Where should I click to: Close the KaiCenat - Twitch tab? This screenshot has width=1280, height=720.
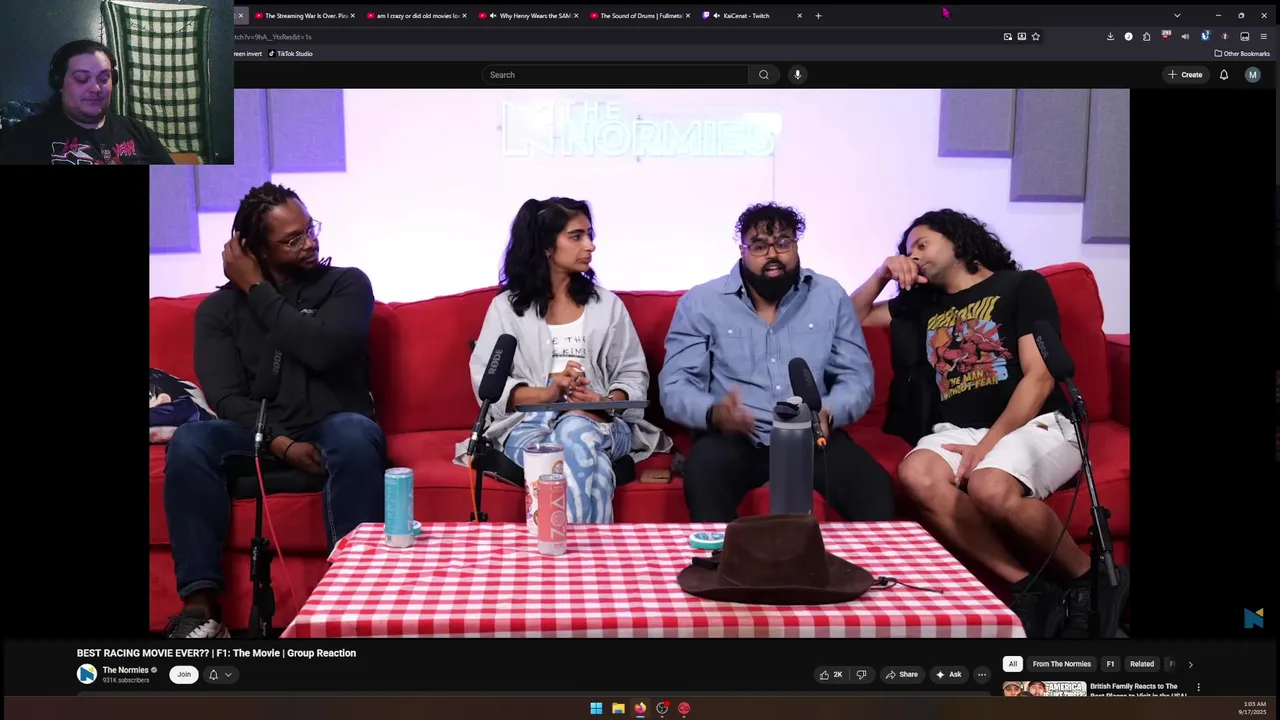coord(799,16)
